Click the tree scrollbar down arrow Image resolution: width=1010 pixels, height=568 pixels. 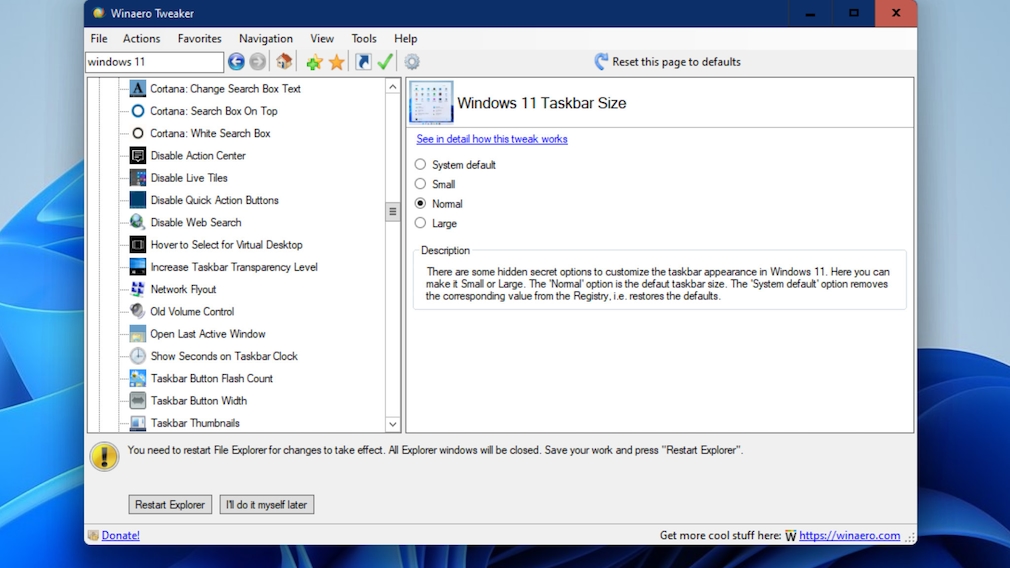coord(392,424)
